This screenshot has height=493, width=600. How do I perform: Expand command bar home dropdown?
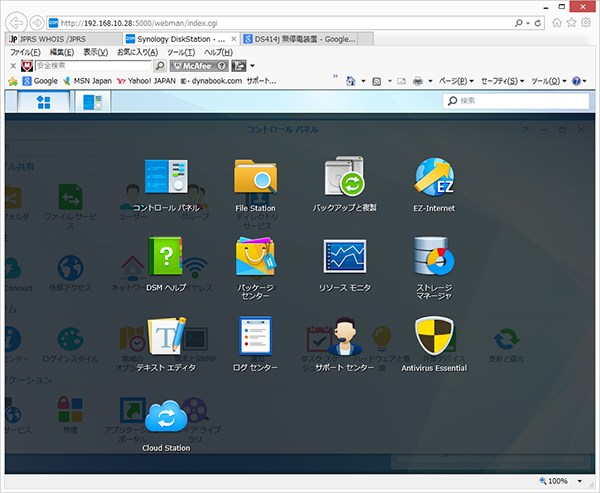point(364,81)
